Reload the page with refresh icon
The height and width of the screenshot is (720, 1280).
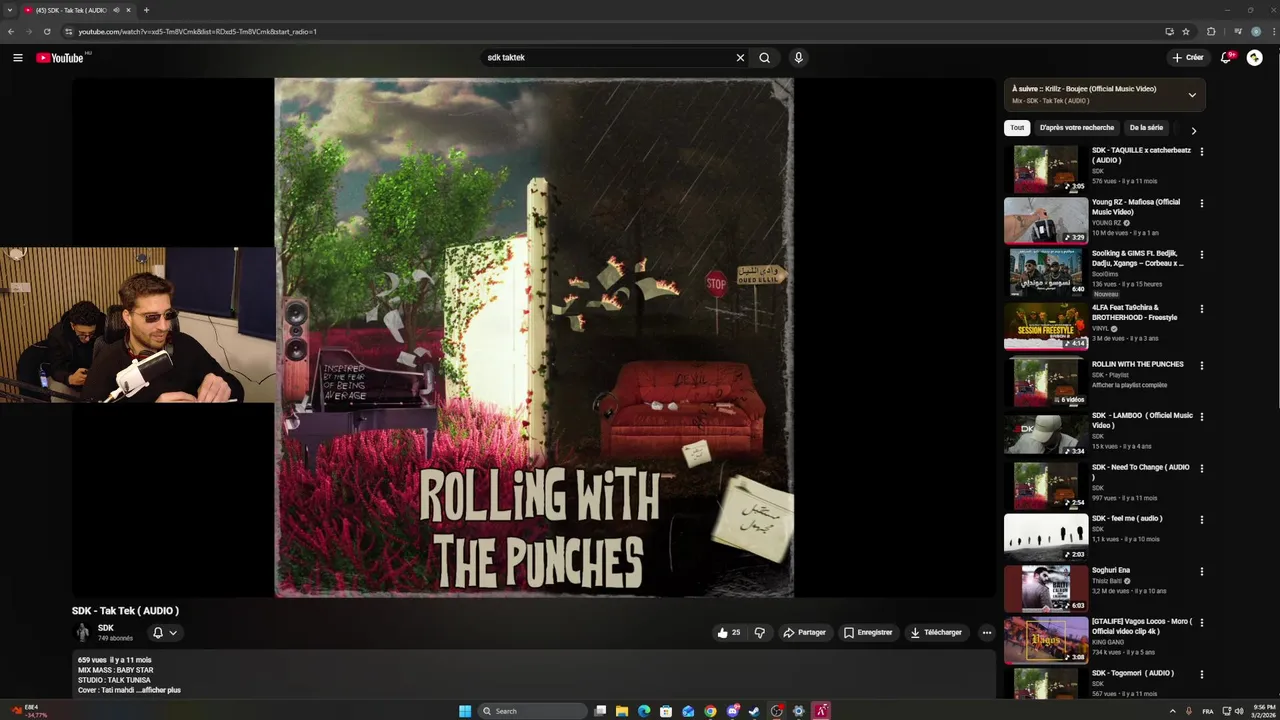(x=47, y=31)
